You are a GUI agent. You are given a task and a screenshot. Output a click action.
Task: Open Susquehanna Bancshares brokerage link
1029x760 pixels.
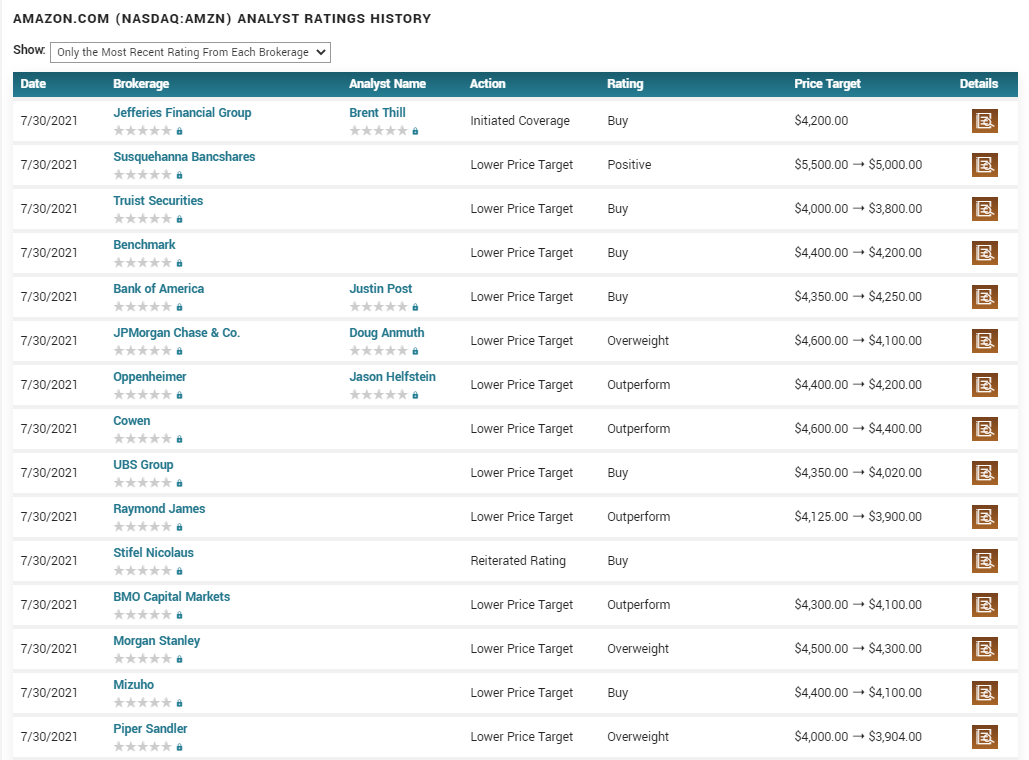tap(184, 156)
